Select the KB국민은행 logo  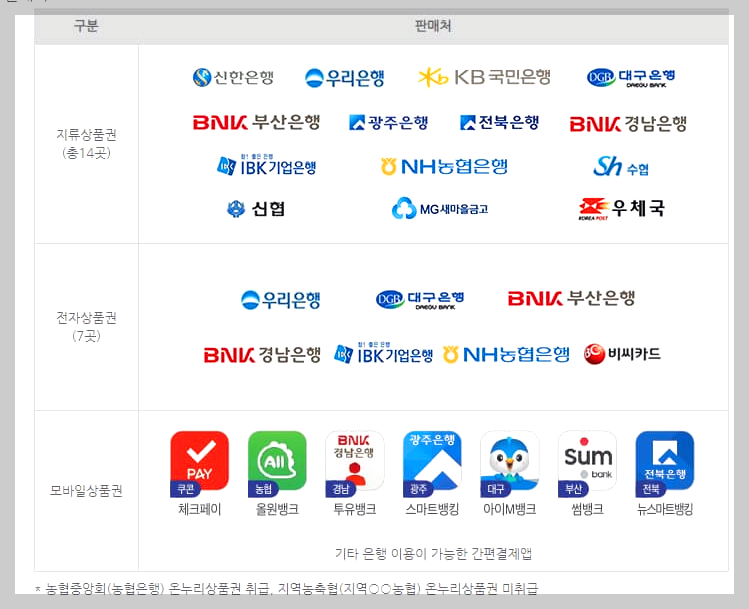(x=484, y=77)
